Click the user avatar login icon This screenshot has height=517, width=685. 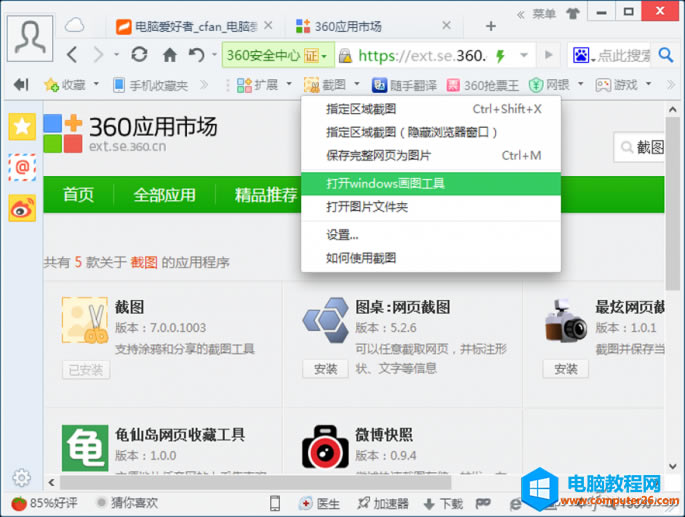(31, 38)
